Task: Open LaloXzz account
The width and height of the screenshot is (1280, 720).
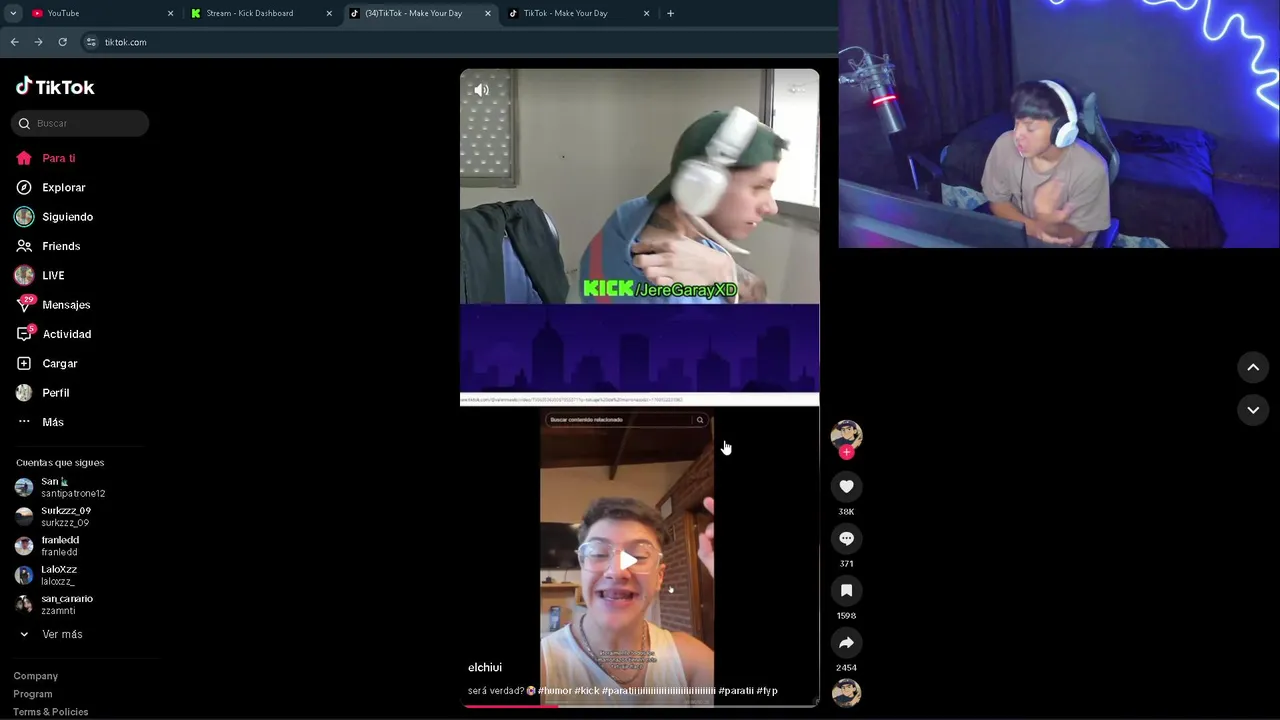Action: click(58, 575)
